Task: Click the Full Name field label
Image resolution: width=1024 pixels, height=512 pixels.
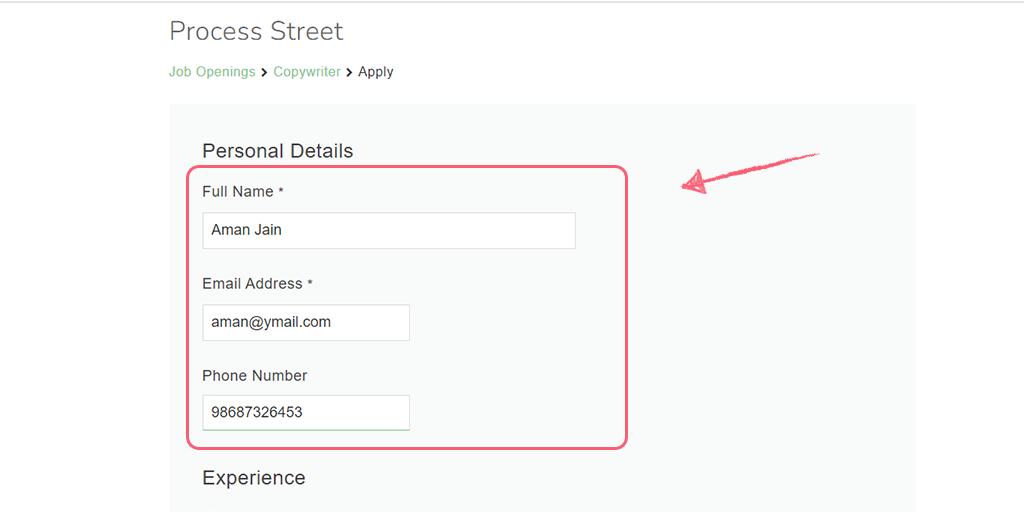Action: (x=238, y=192)
